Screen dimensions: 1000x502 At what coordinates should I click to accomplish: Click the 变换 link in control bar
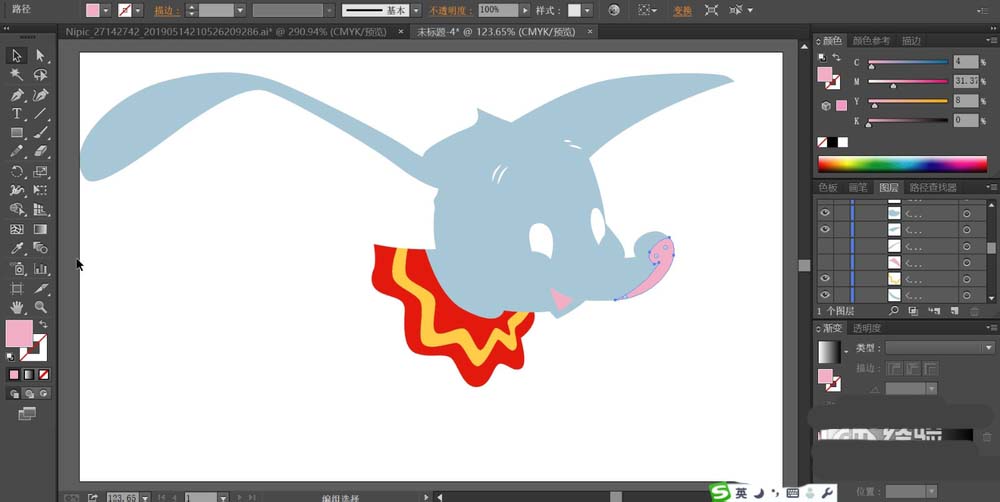tap(682, 10)
